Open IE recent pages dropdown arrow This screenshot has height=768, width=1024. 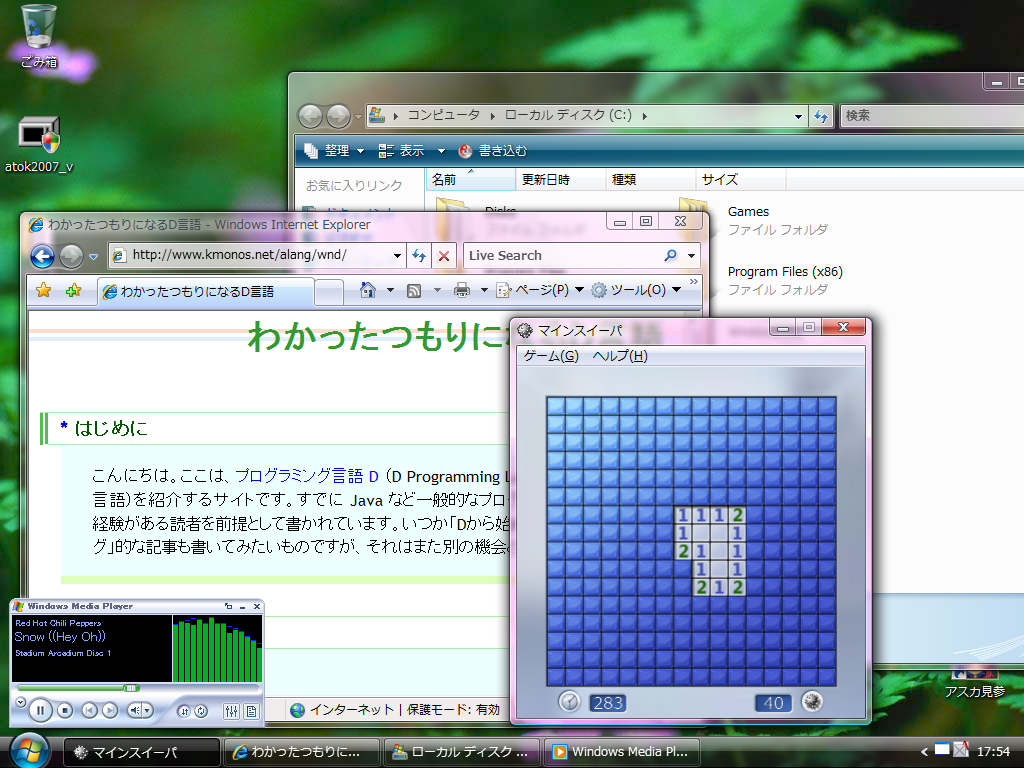pos(93,257)
